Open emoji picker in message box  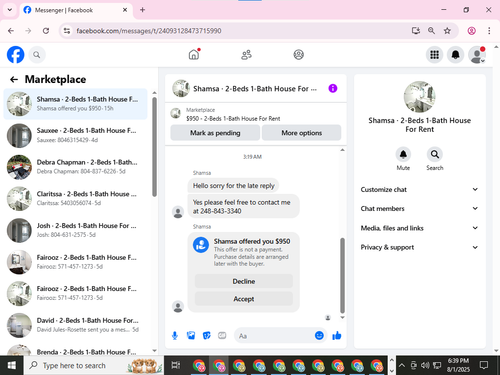pos(319,335)
